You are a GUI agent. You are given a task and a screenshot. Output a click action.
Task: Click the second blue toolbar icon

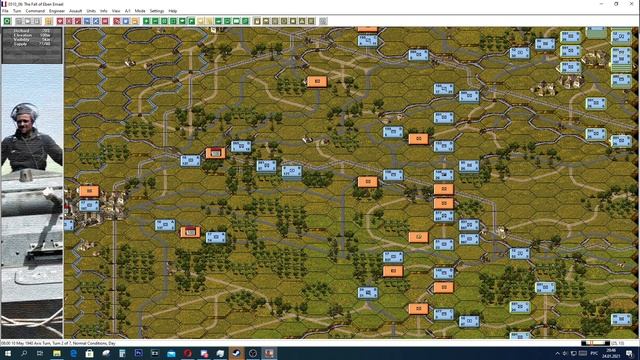click(x=96, y=21)
